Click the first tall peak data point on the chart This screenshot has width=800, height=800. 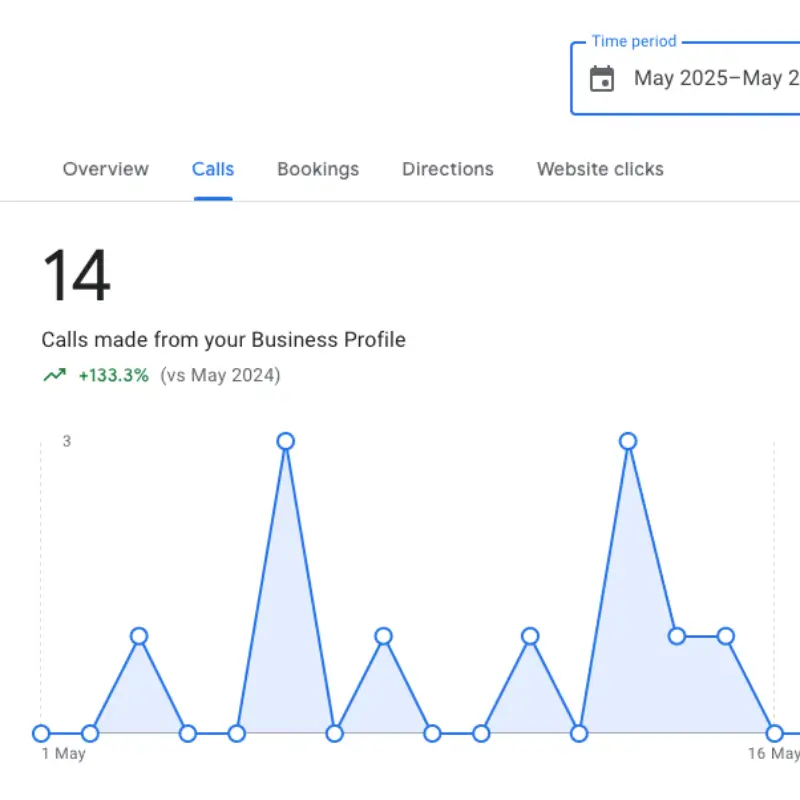tap(286, 440)
